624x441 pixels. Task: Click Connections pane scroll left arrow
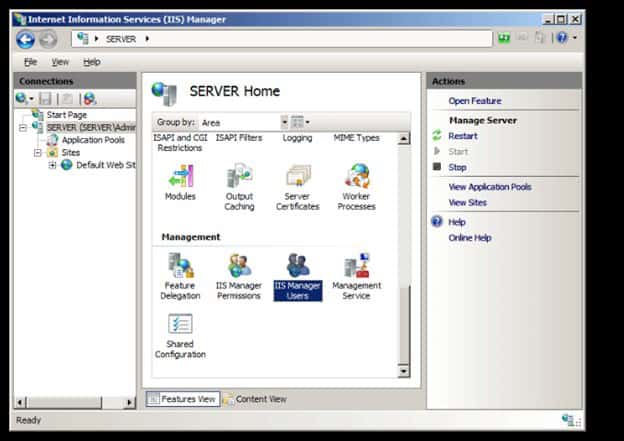coord(20,402)
